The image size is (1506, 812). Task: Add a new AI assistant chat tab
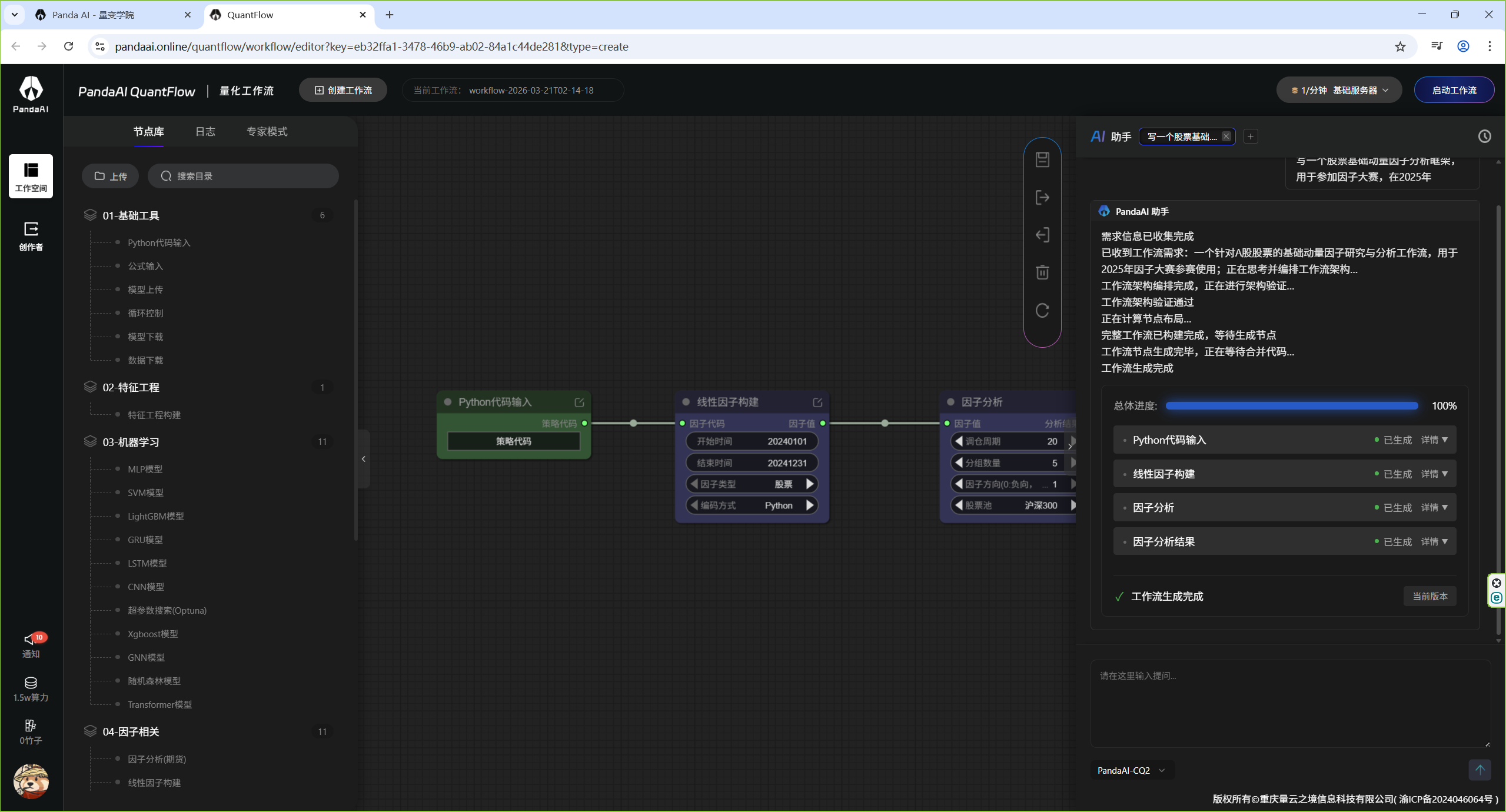[x=1251, y=137]
